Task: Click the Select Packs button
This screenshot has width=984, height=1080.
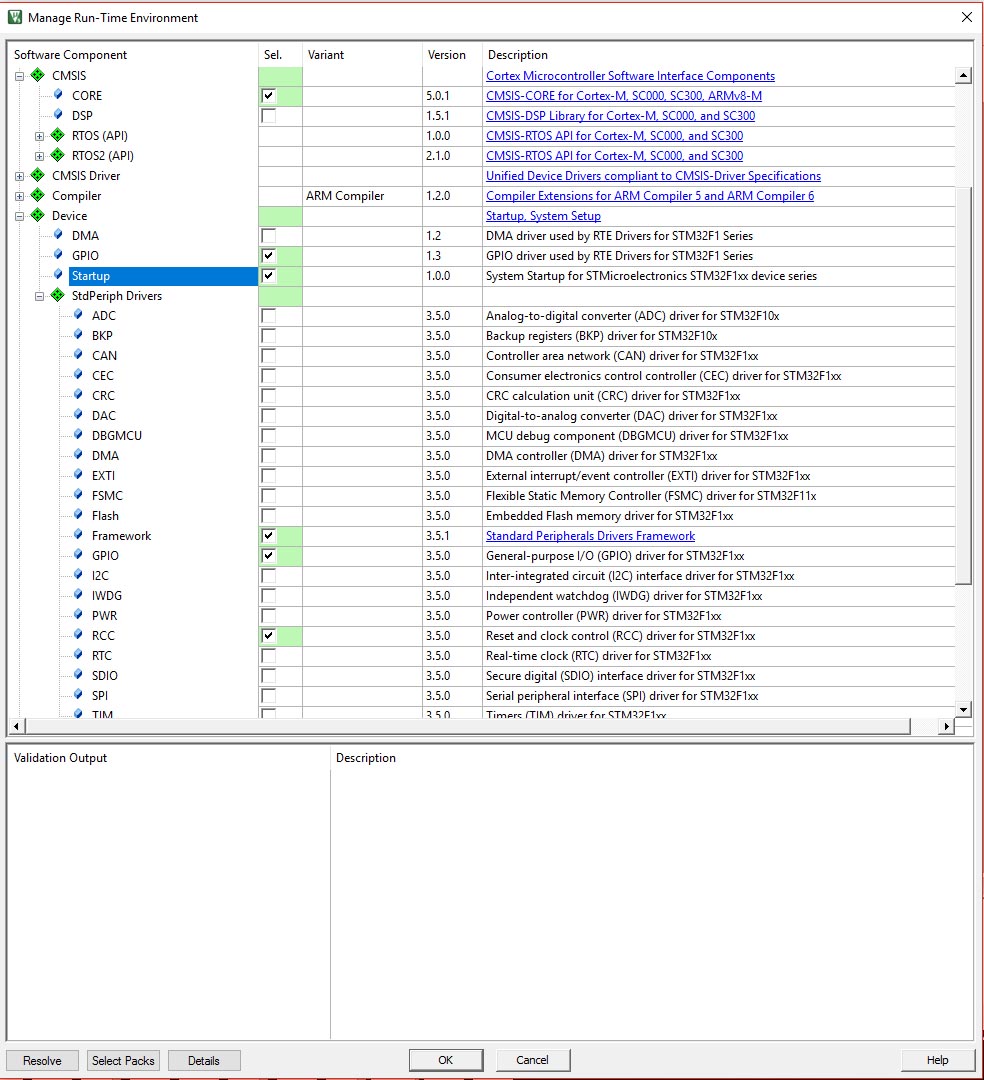Action: (x=124, y=1060)
